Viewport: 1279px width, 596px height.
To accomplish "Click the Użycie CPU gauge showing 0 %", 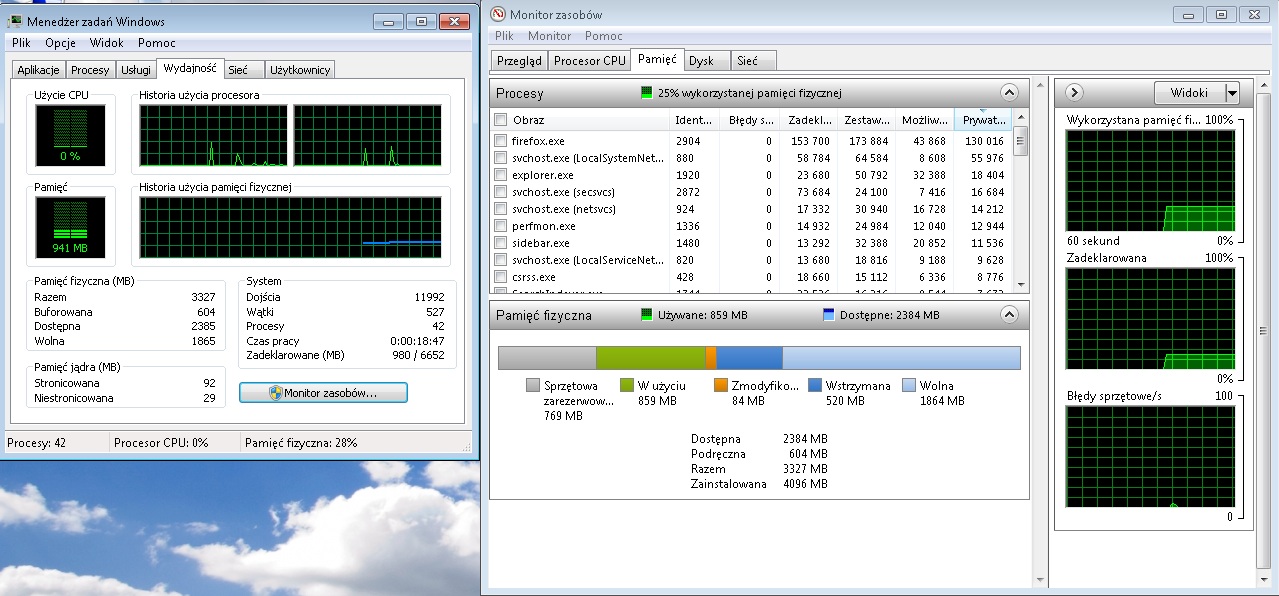I will coord(70,135).
